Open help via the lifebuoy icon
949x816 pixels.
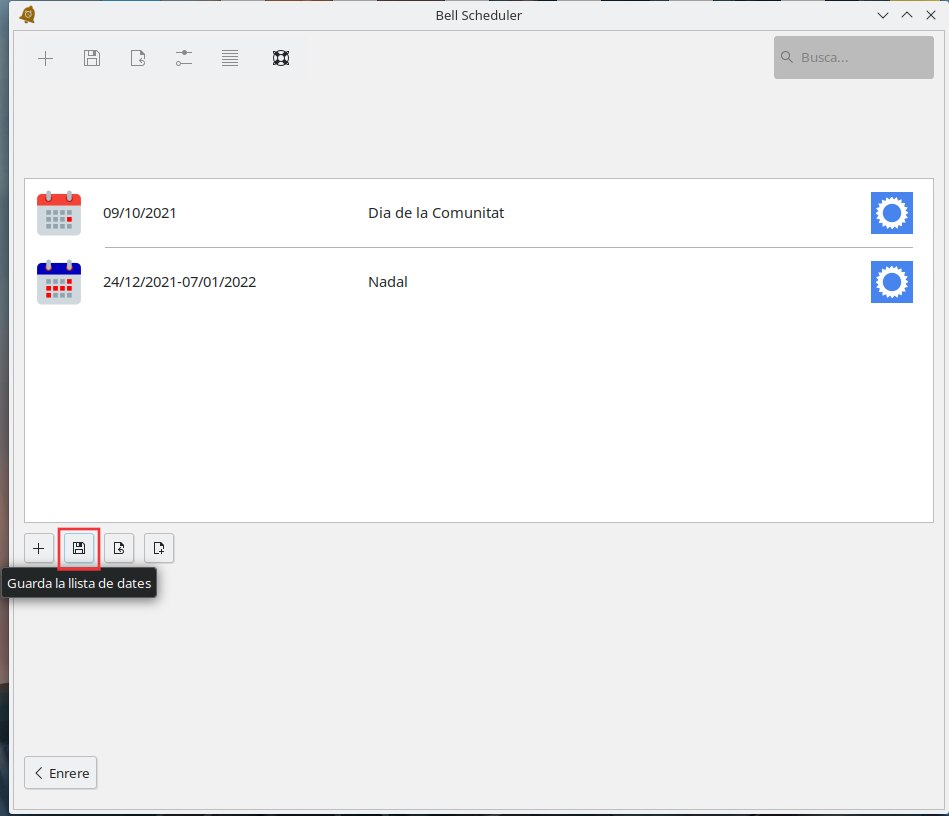[x=281, y=58]
